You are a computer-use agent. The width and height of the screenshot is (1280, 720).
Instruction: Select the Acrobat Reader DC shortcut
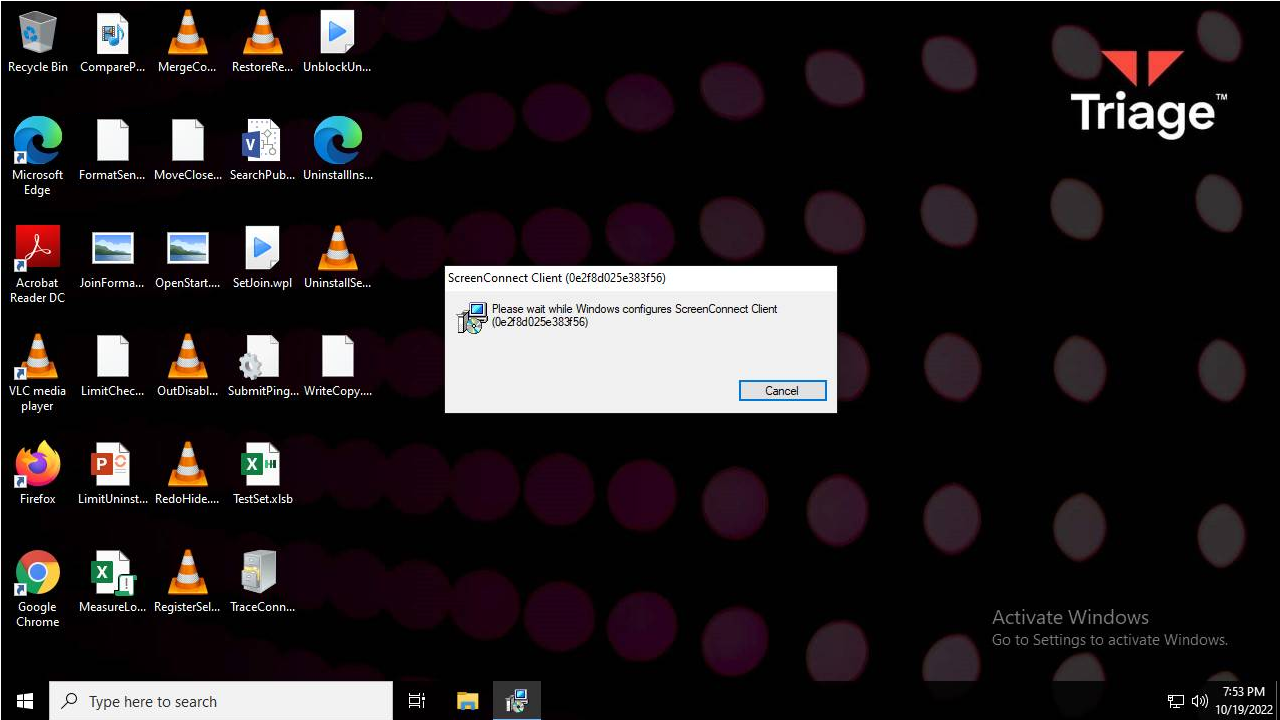(38, 264)
